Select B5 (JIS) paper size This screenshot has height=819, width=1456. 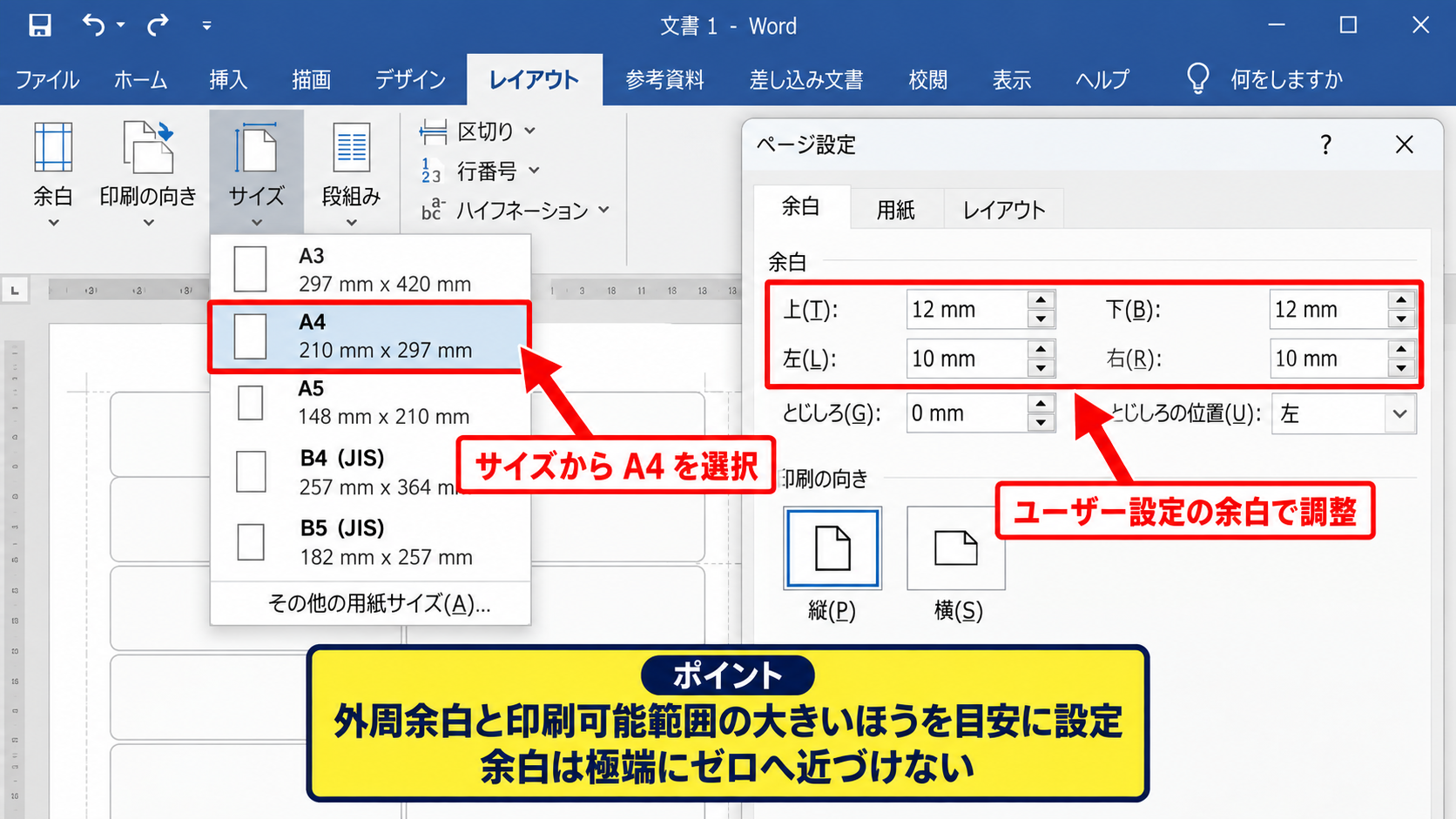pyautogui.click(x=370, y=542)
